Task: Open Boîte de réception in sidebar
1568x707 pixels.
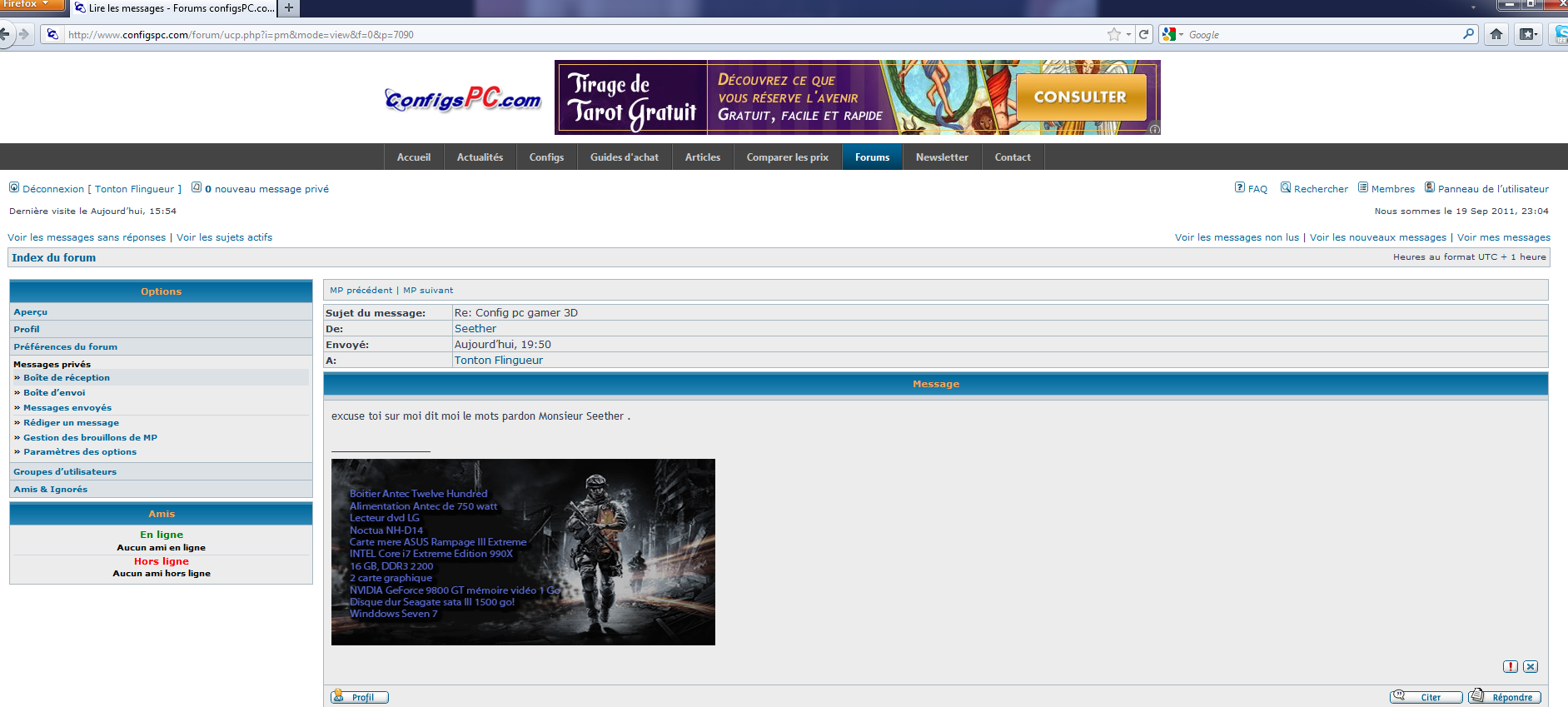Action: pyautogui.click(x=67, y=378)
